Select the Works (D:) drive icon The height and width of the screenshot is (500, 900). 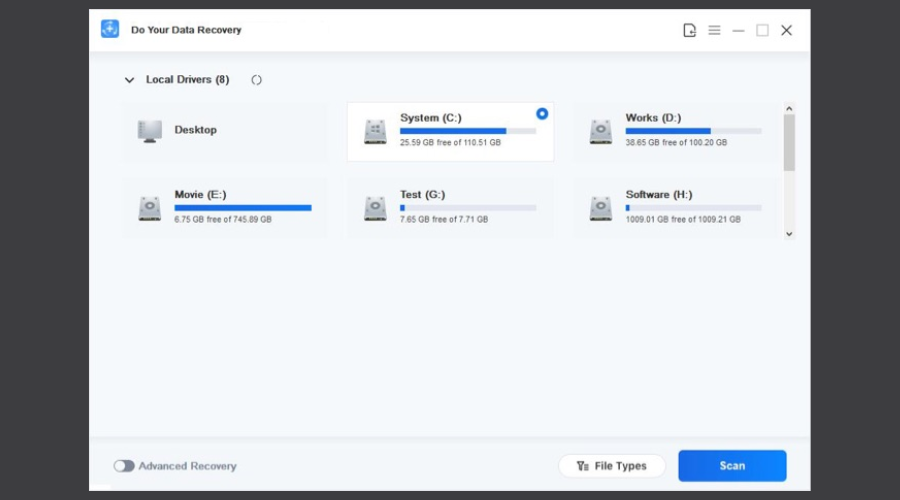point(600,131)
